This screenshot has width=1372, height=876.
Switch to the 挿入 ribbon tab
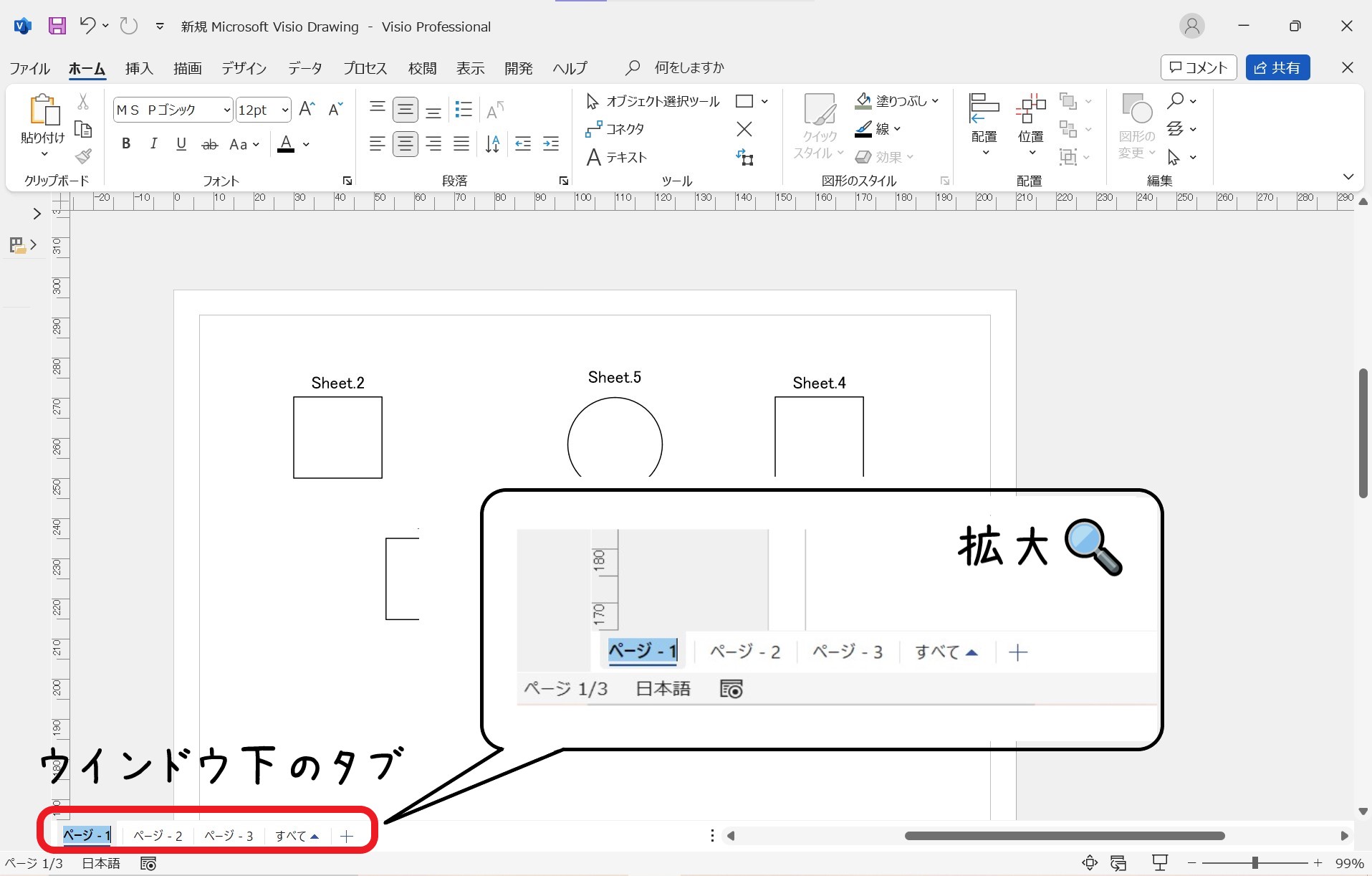pos(139,67)
